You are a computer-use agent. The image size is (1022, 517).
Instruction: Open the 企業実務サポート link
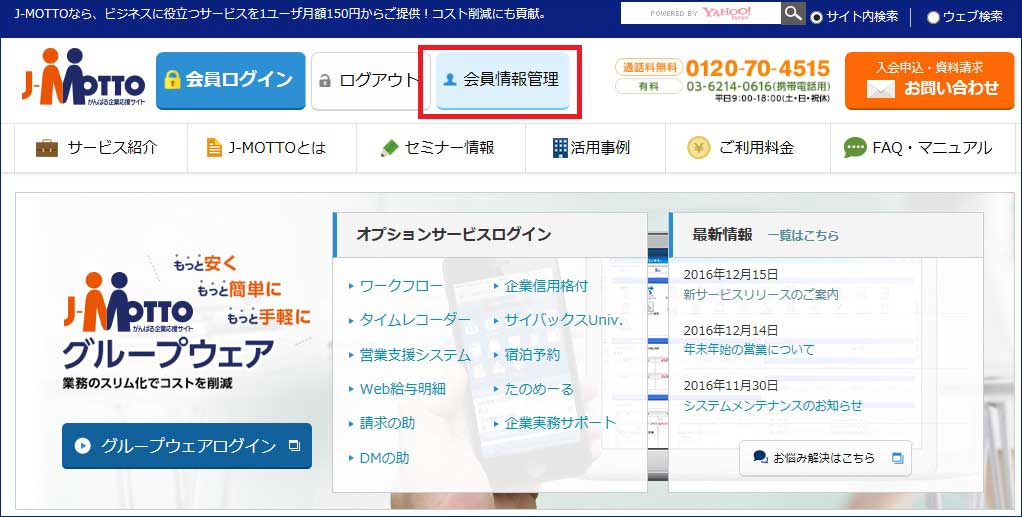(x=560, y=423)
